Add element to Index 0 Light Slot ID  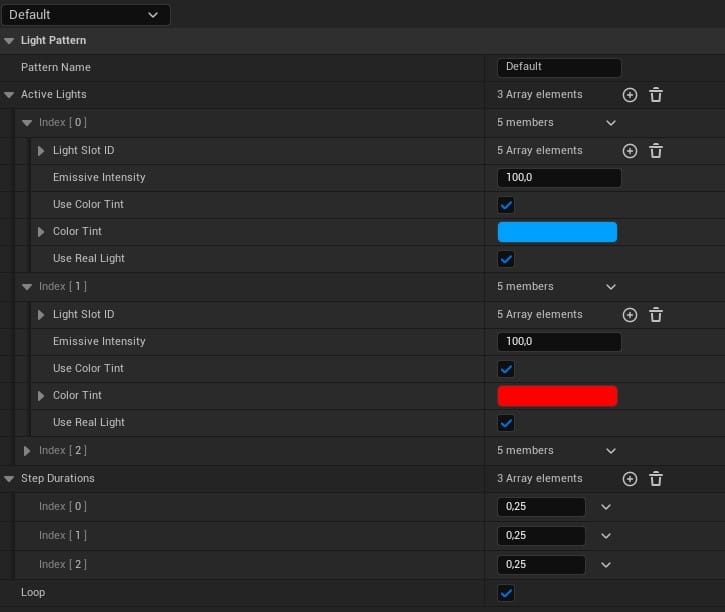coord(630,151)
